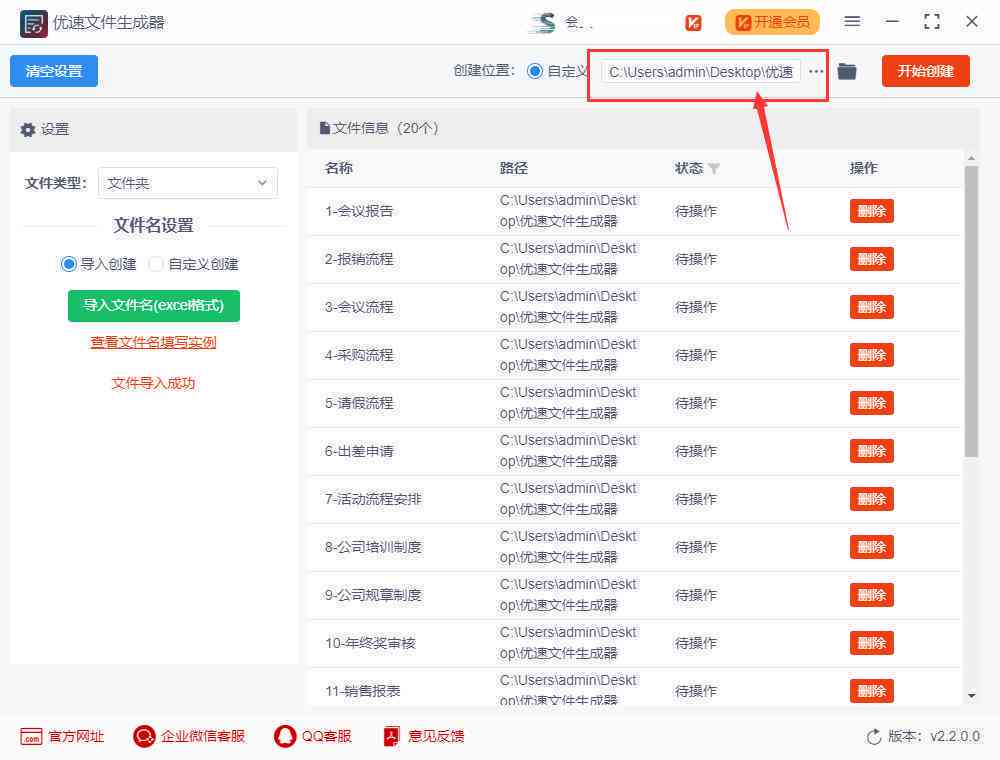Open QQ客服 penguin icon
1000x760 pixels.
coord(285,736)
